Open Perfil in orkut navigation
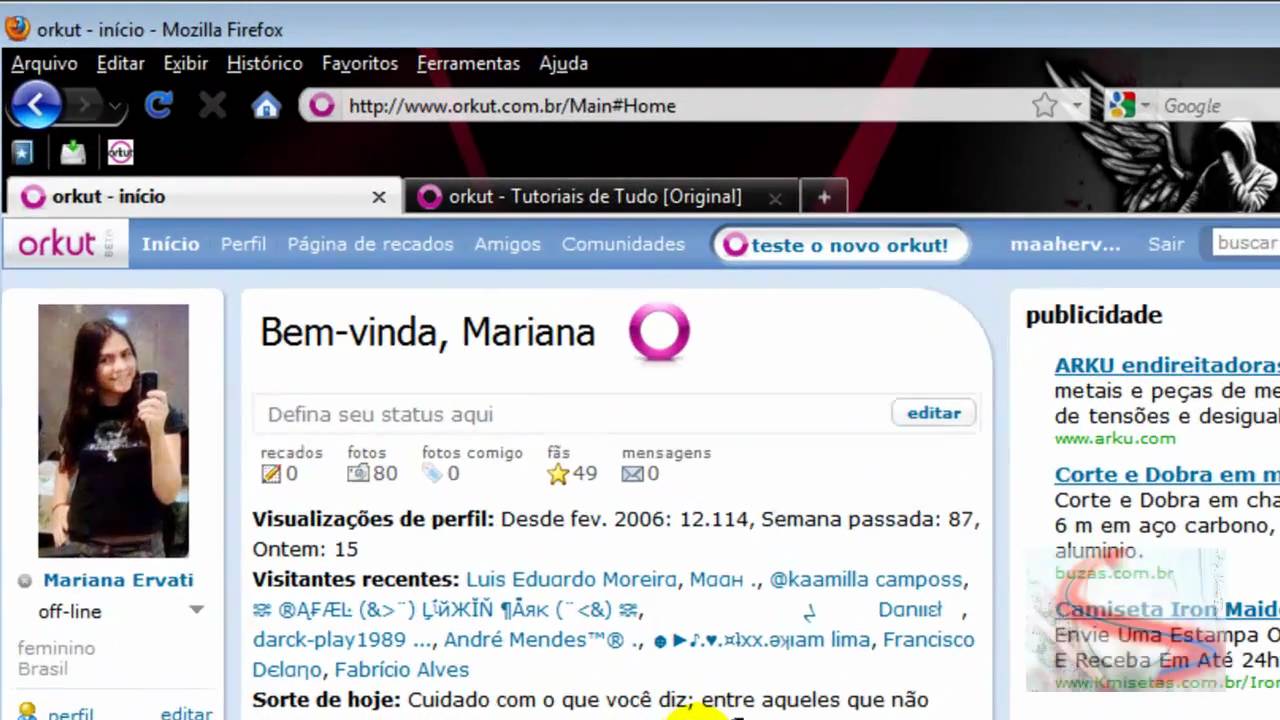 click(243, 244)
